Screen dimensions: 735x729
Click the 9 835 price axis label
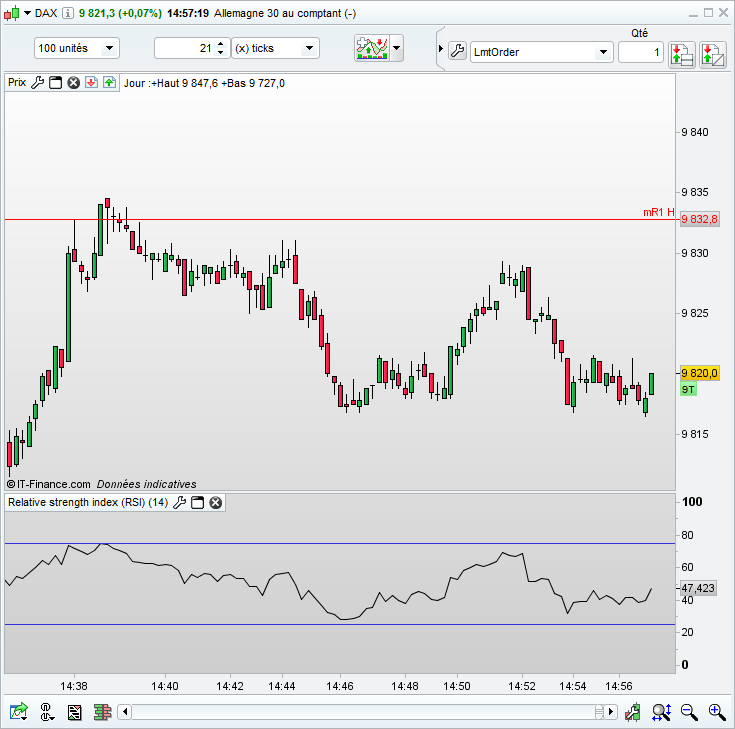[695, 192]
